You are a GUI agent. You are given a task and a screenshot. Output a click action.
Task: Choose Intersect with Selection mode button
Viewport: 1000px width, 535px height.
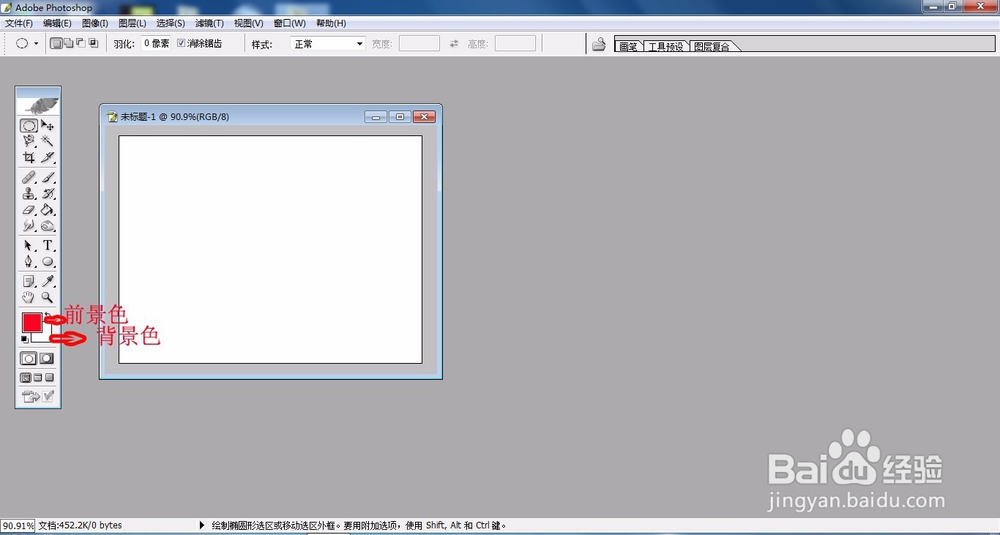coord(94,43)
